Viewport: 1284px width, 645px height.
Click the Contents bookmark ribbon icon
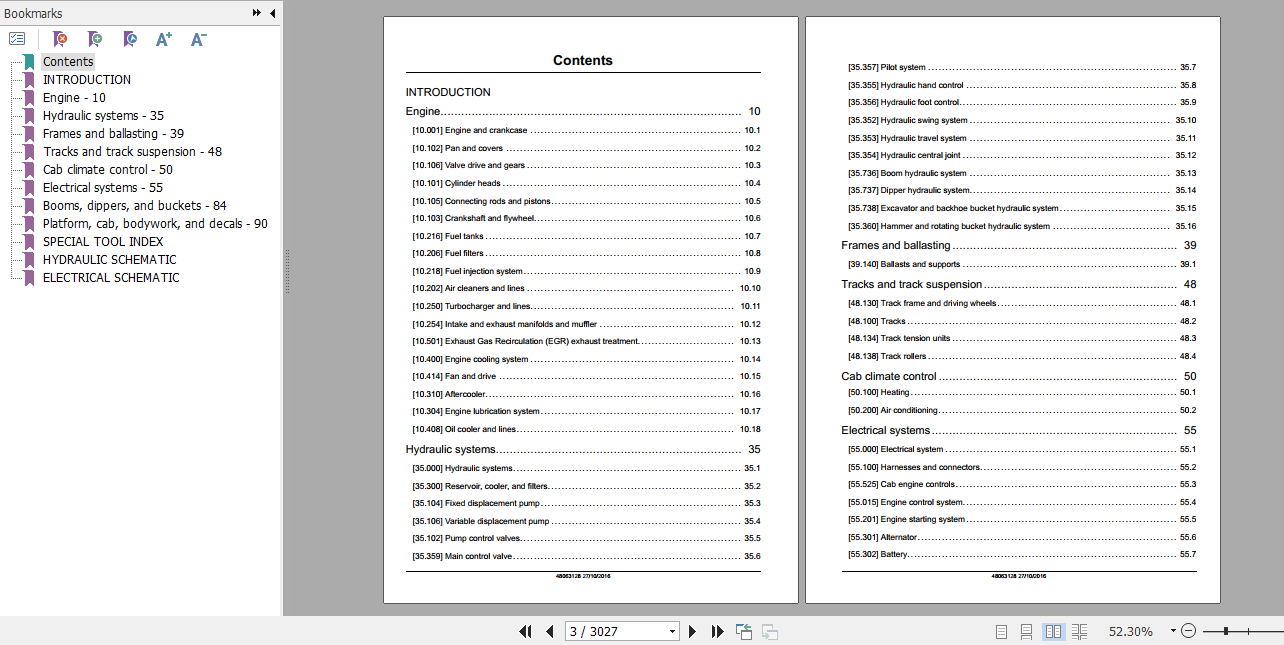(x=29, y=62)
